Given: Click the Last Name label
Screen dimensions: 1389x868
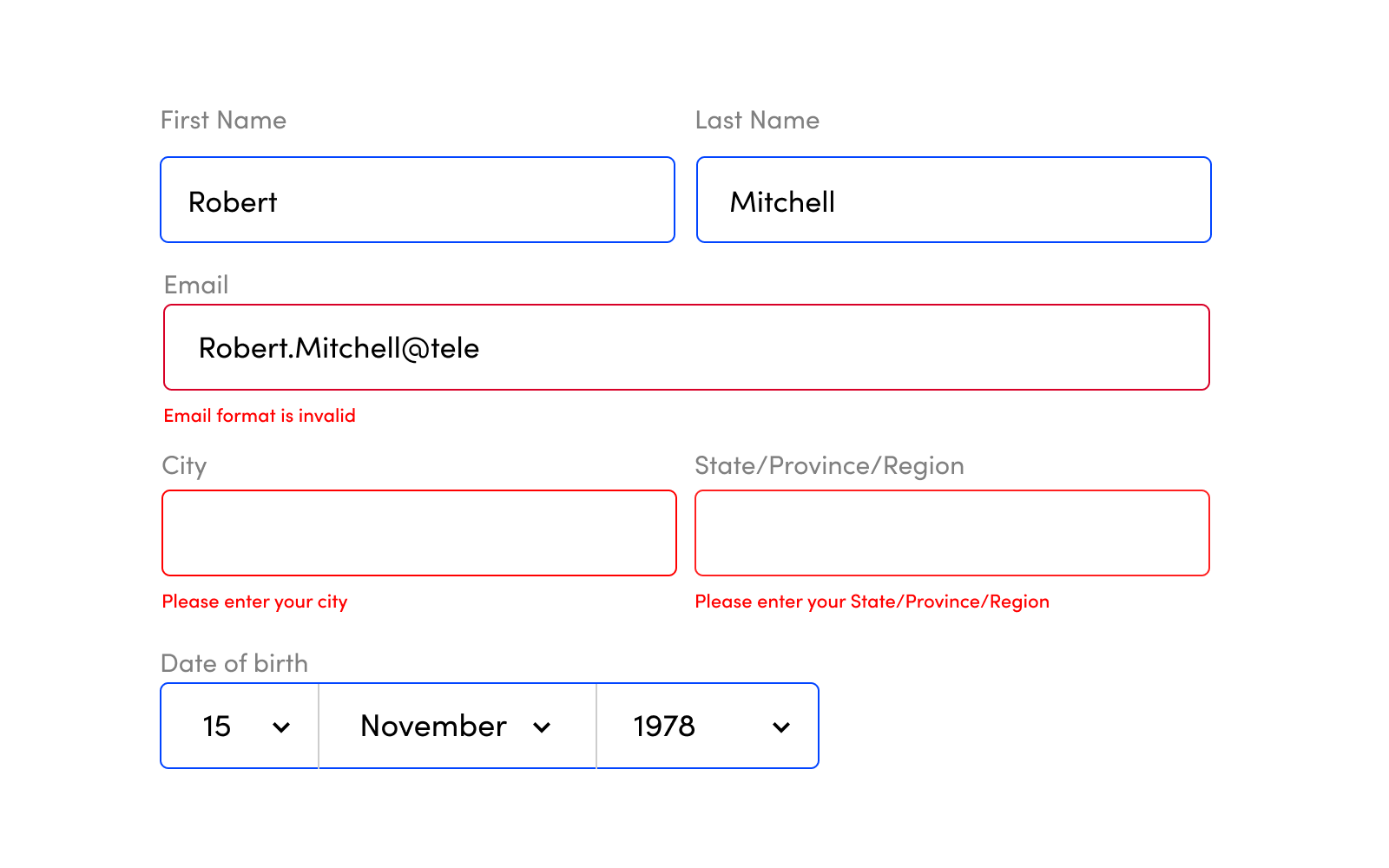Looking at the screenshot, I should (757, 121).
